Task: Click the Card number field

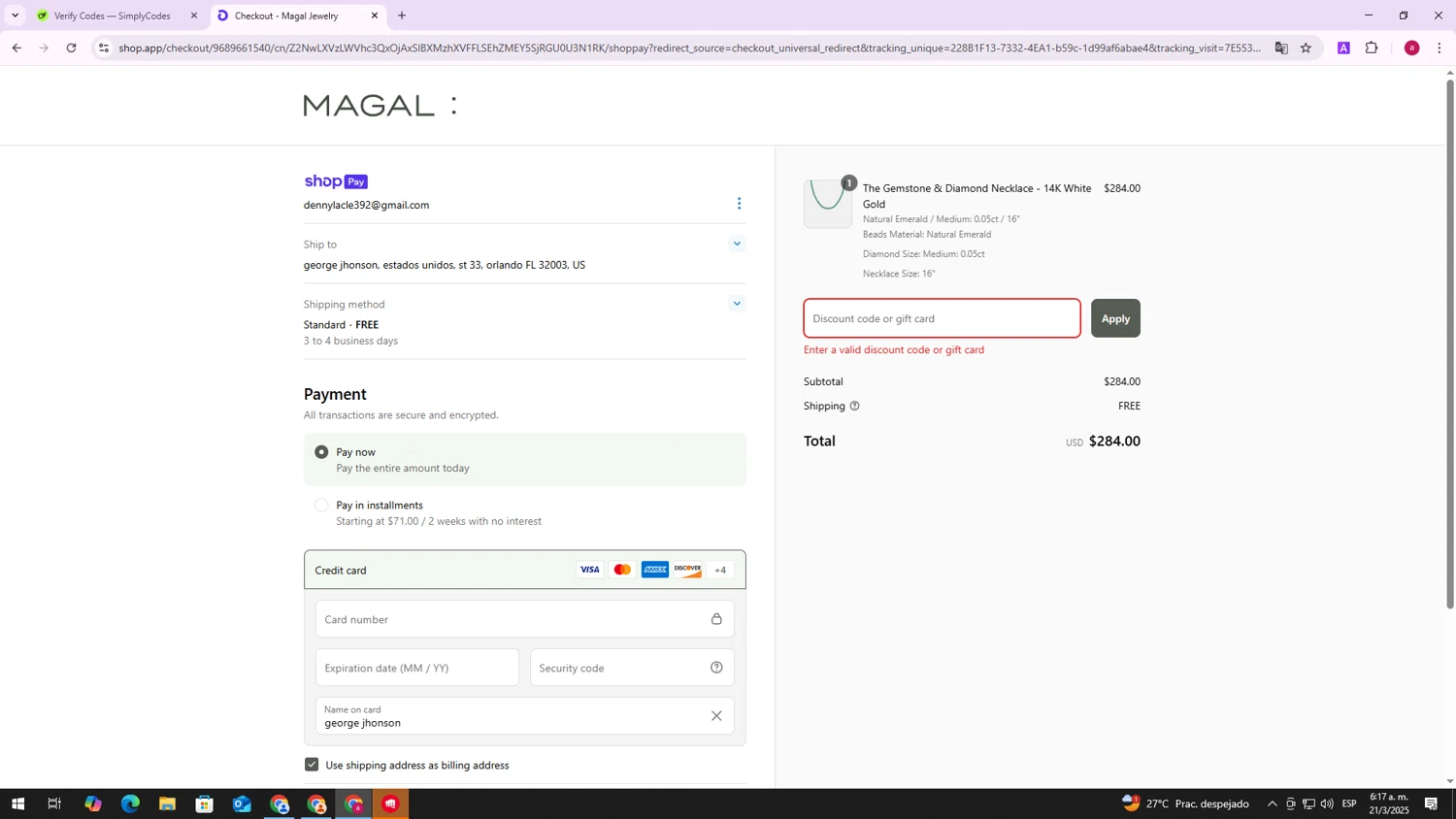Action: pyautogui.click(x=524, y=619)
